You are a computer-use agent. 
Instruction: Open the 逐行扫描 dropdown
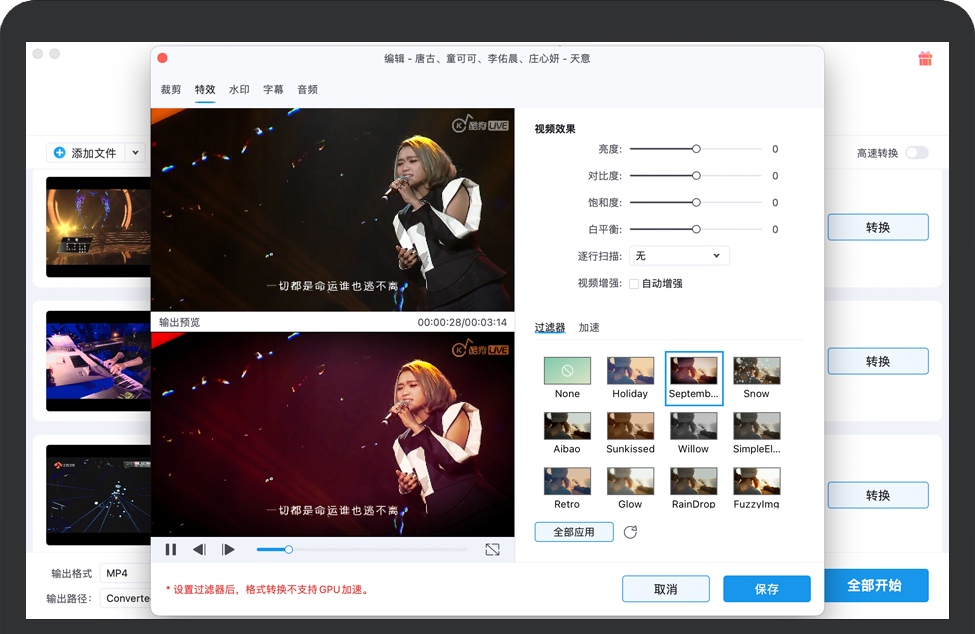pos(679,255)
